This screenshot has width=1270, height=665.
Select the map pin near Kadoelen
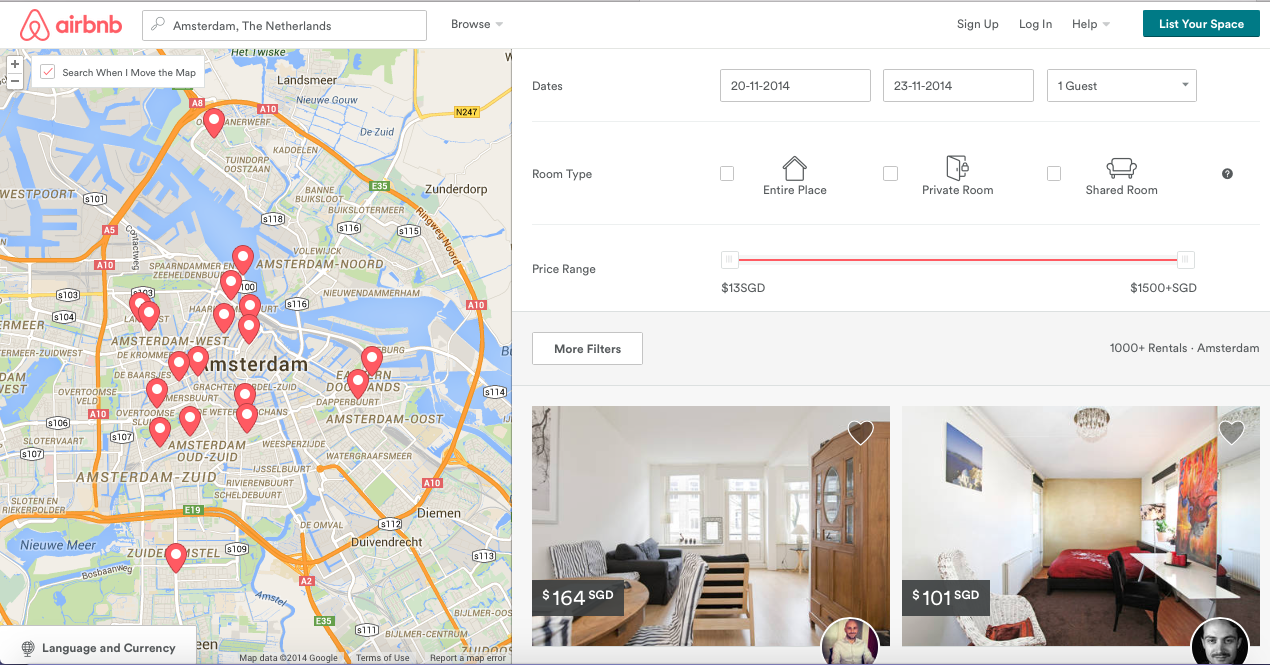point(213,123)
